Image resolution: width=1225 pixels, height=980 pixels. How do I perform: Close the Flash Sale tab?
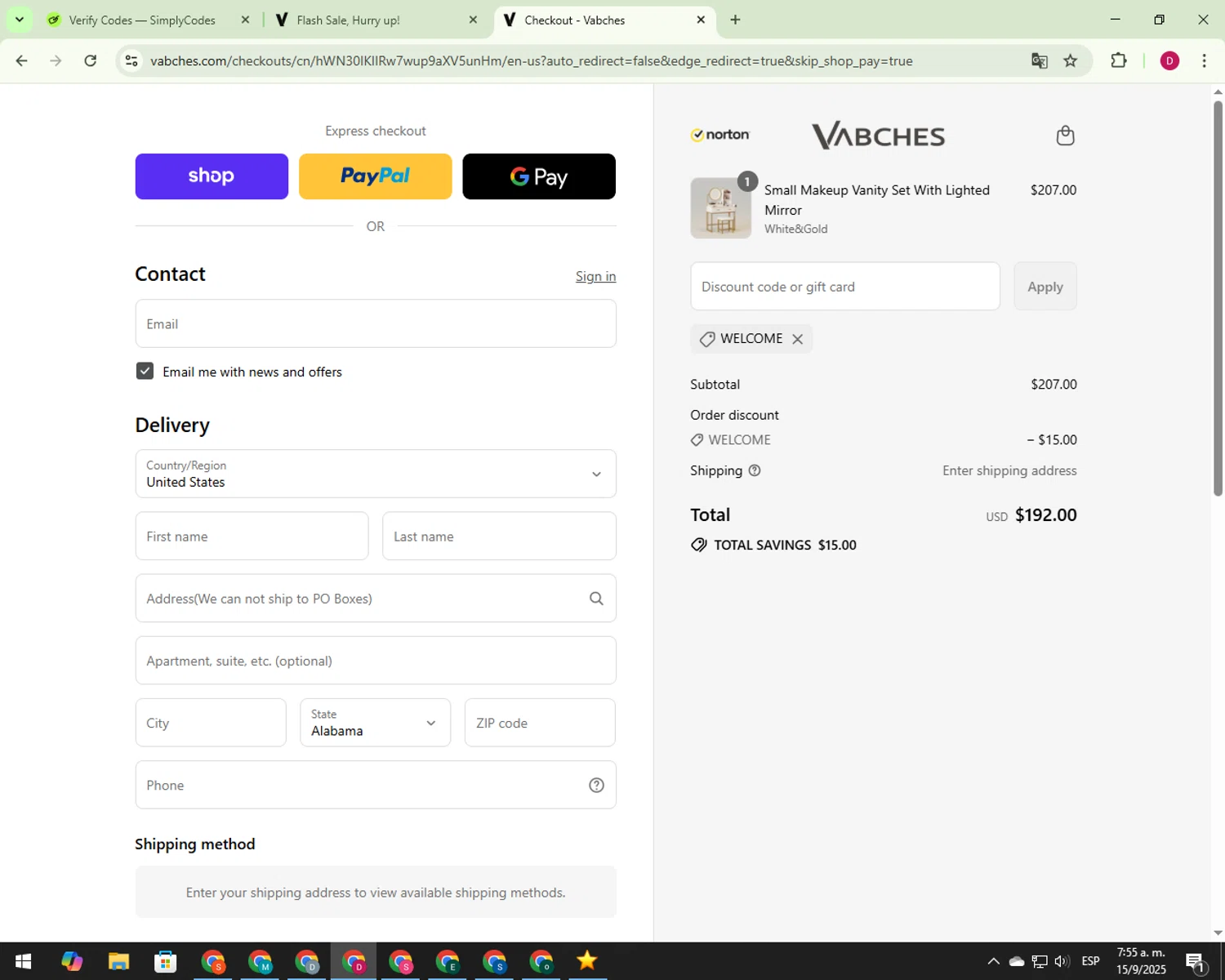473,20
